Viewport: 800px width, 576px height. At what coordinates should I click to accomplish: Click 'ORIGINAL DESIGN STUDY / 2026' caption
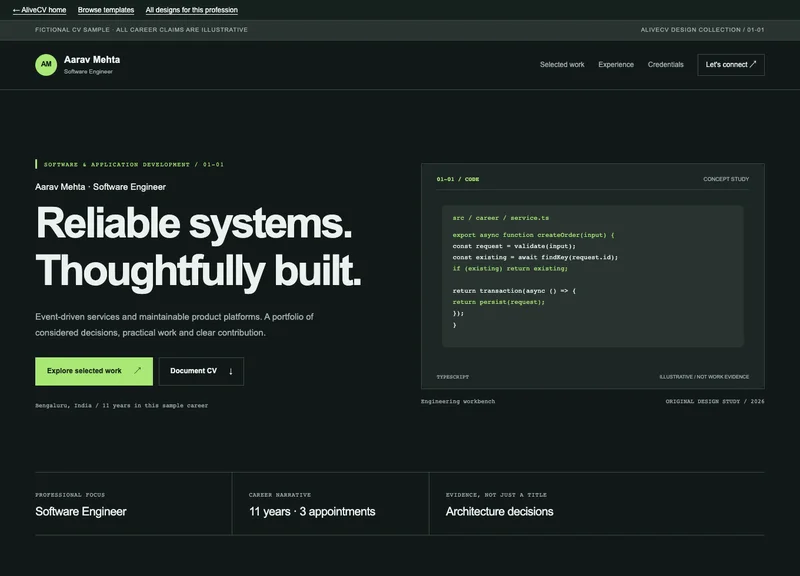[715, 402]
